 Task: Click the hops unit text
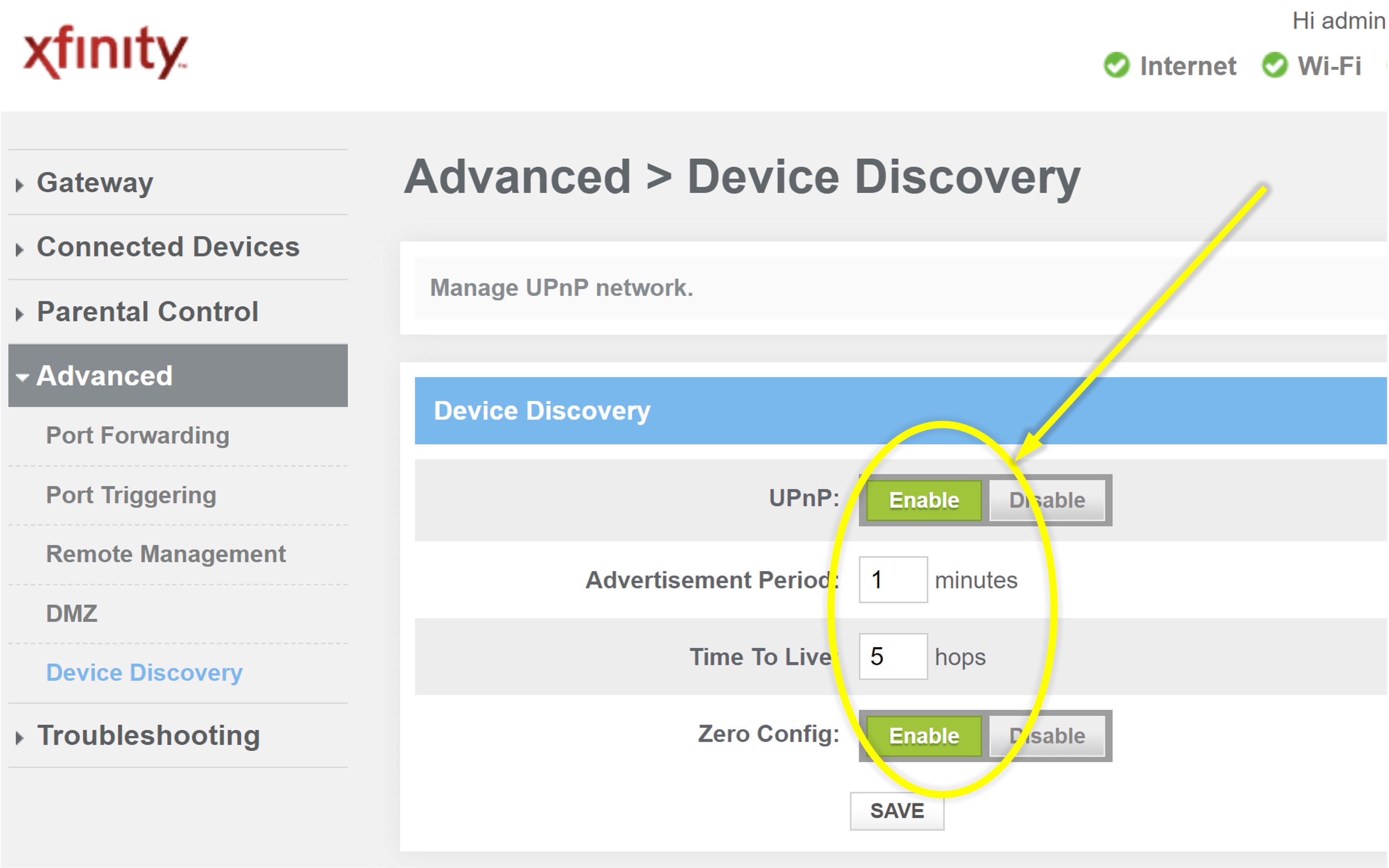[x=960, y=657]
